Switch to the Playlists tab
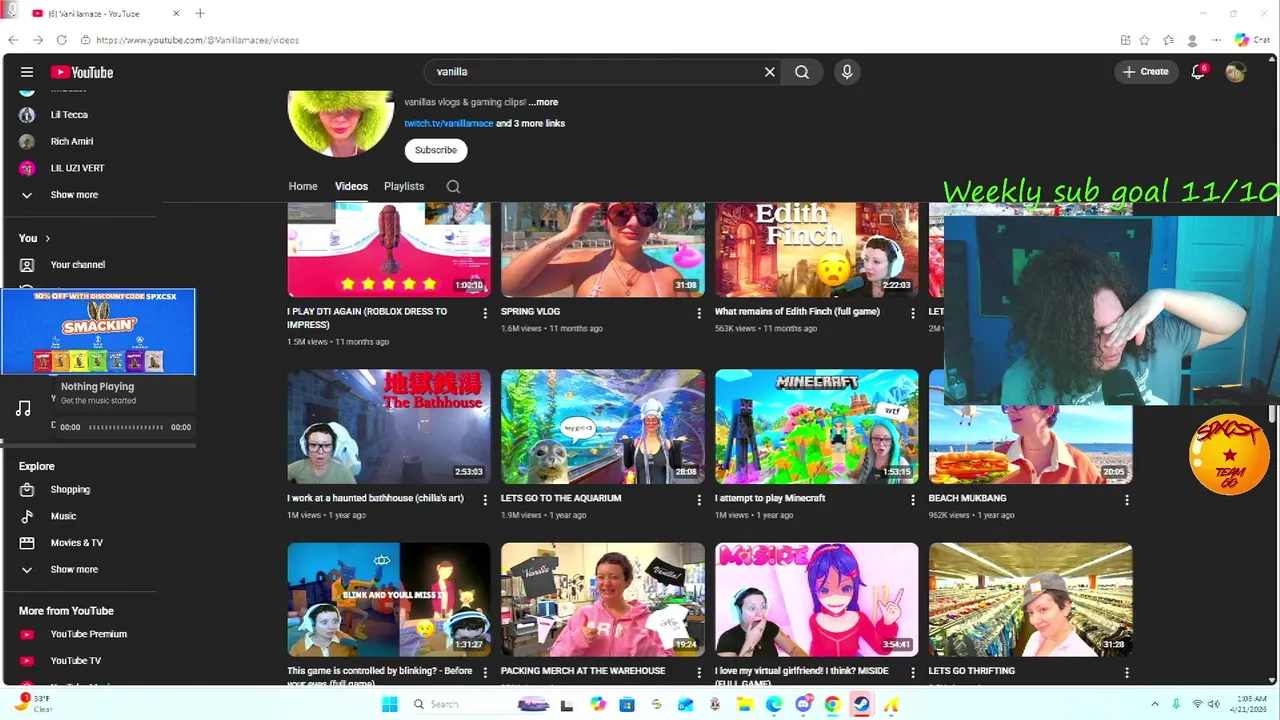The width and height of the screenshot is (1280, 720). tap(404, 186)
